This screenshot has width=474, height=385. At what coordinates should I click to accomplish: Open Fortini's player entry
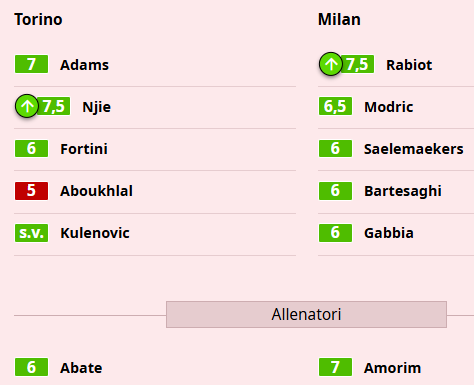[x=84, y=149]
